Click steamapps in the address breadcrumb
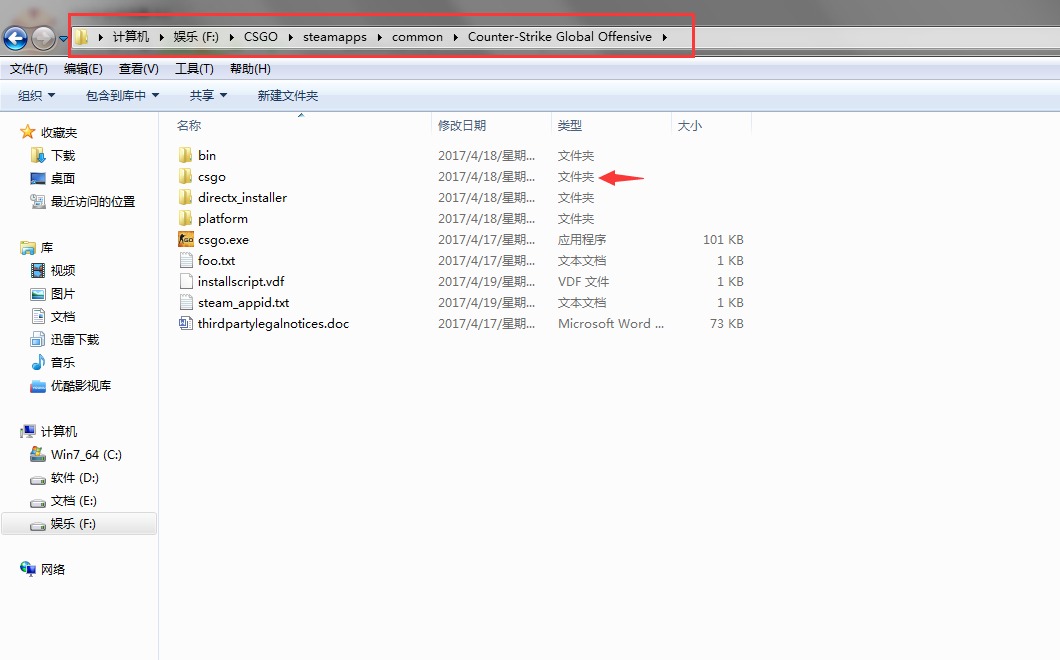Image resolution: width=1060 pixels, height=660 pixels. coord(335,37)
